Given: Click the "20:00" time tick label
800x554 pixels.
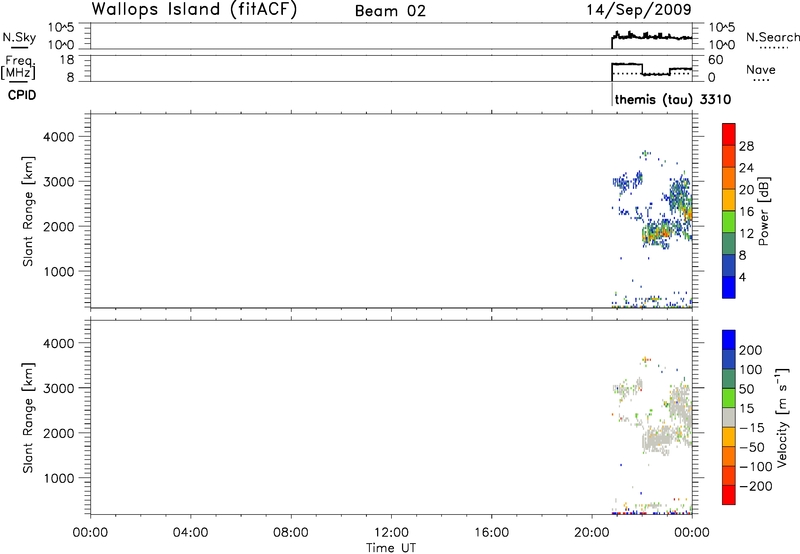Looking at the screenshot, I should coord(591,533).
